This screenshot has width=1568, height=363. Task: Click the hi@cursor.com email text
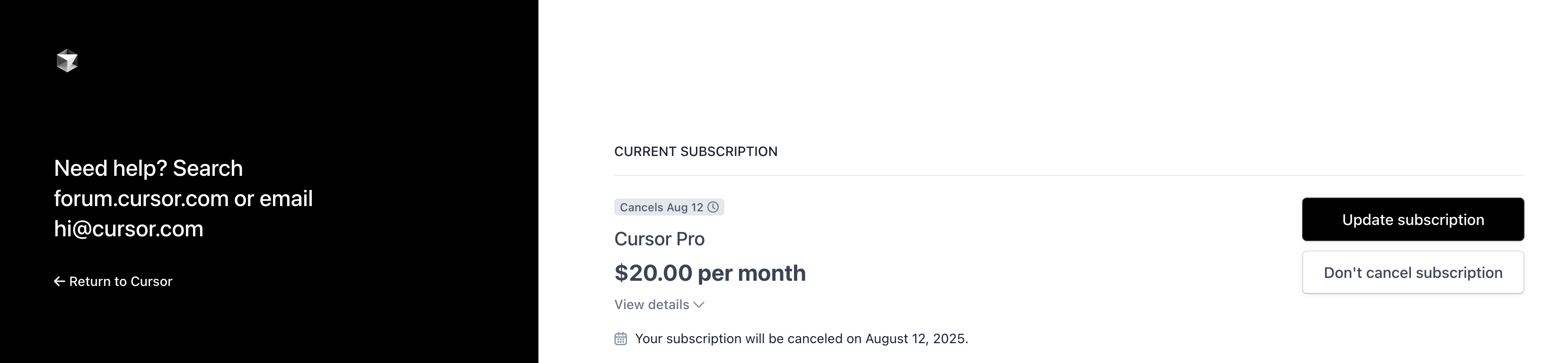[128, 229]
